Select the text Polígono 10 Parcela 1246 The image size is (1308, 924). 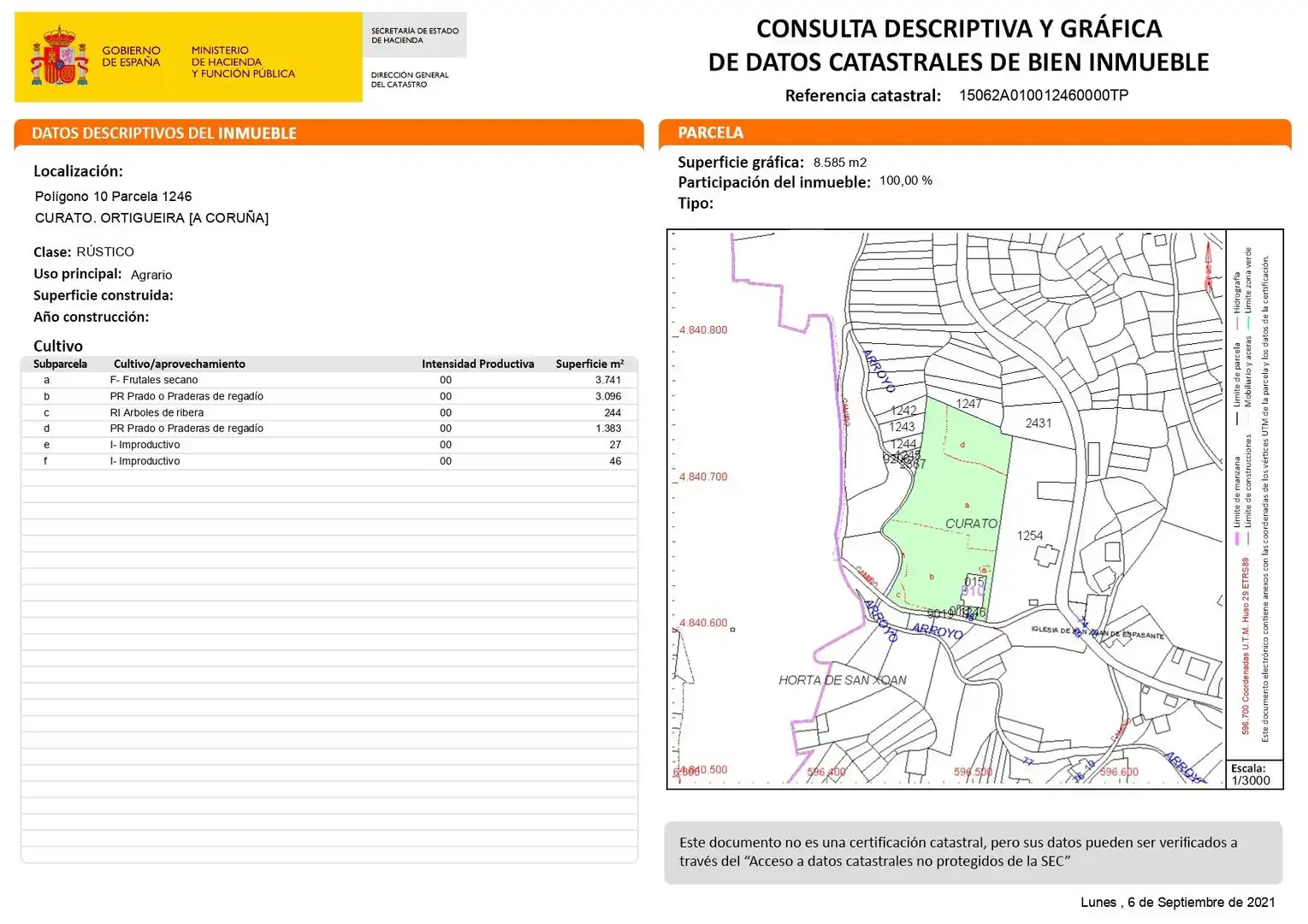113,197
